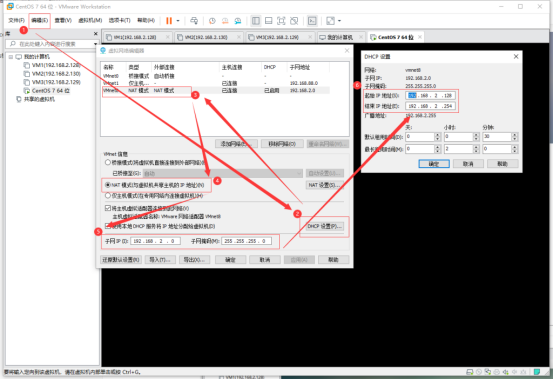Open the library search filter dropdown arrow
The width and height of the screenshot is (553, 379).
coord(96,44)
